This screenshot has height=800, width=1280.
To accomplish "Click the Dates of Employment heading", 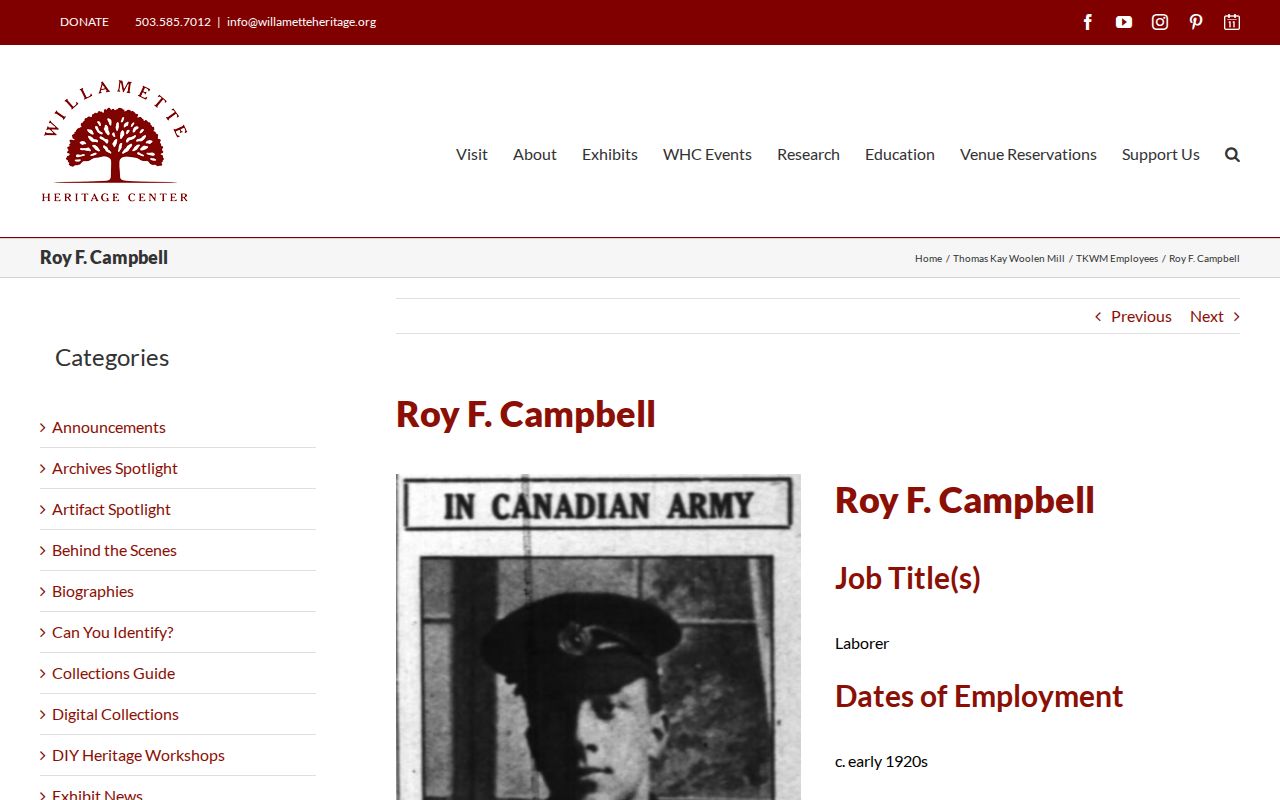I will pyautogui.click(x=979, y=696).
